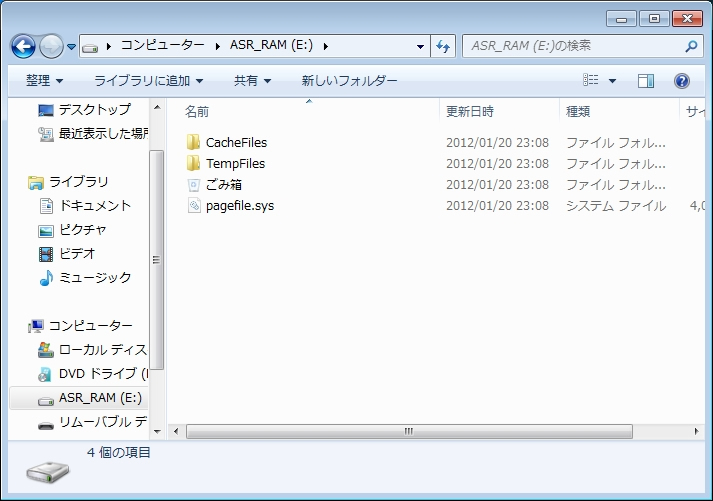The height and width of the screenshot is (501, 713).
Task: Open the 共有 menu
Action: pos(252,81)
